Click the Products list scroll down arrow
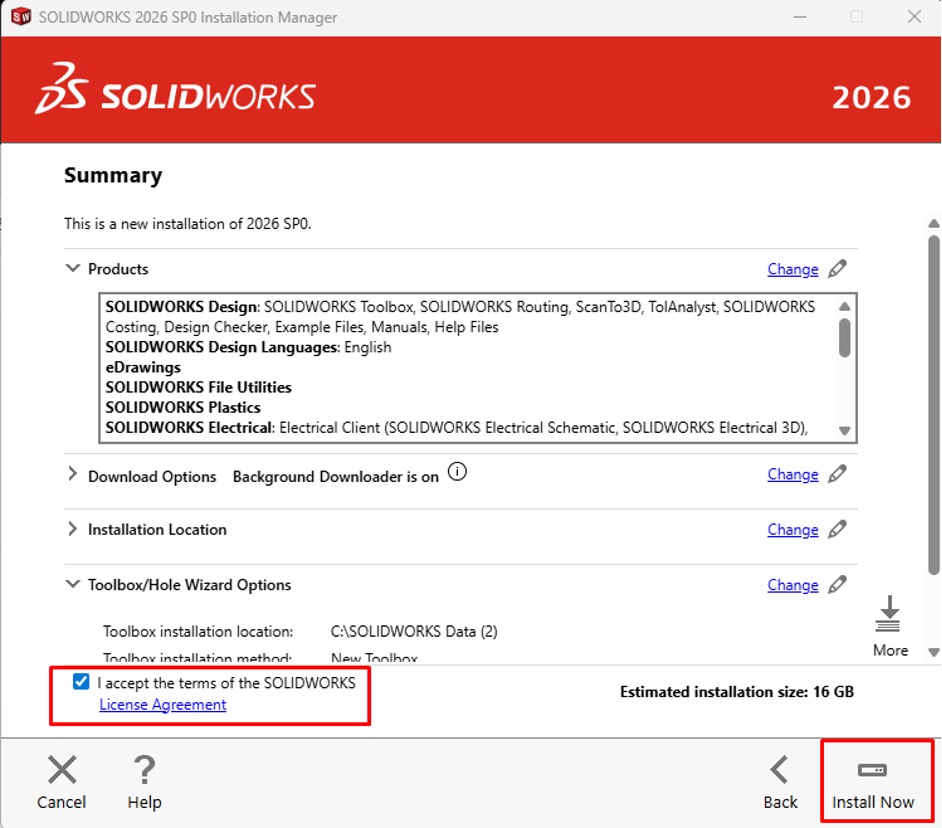Viewport: 942px width, 828px height. tap(845, 431)
